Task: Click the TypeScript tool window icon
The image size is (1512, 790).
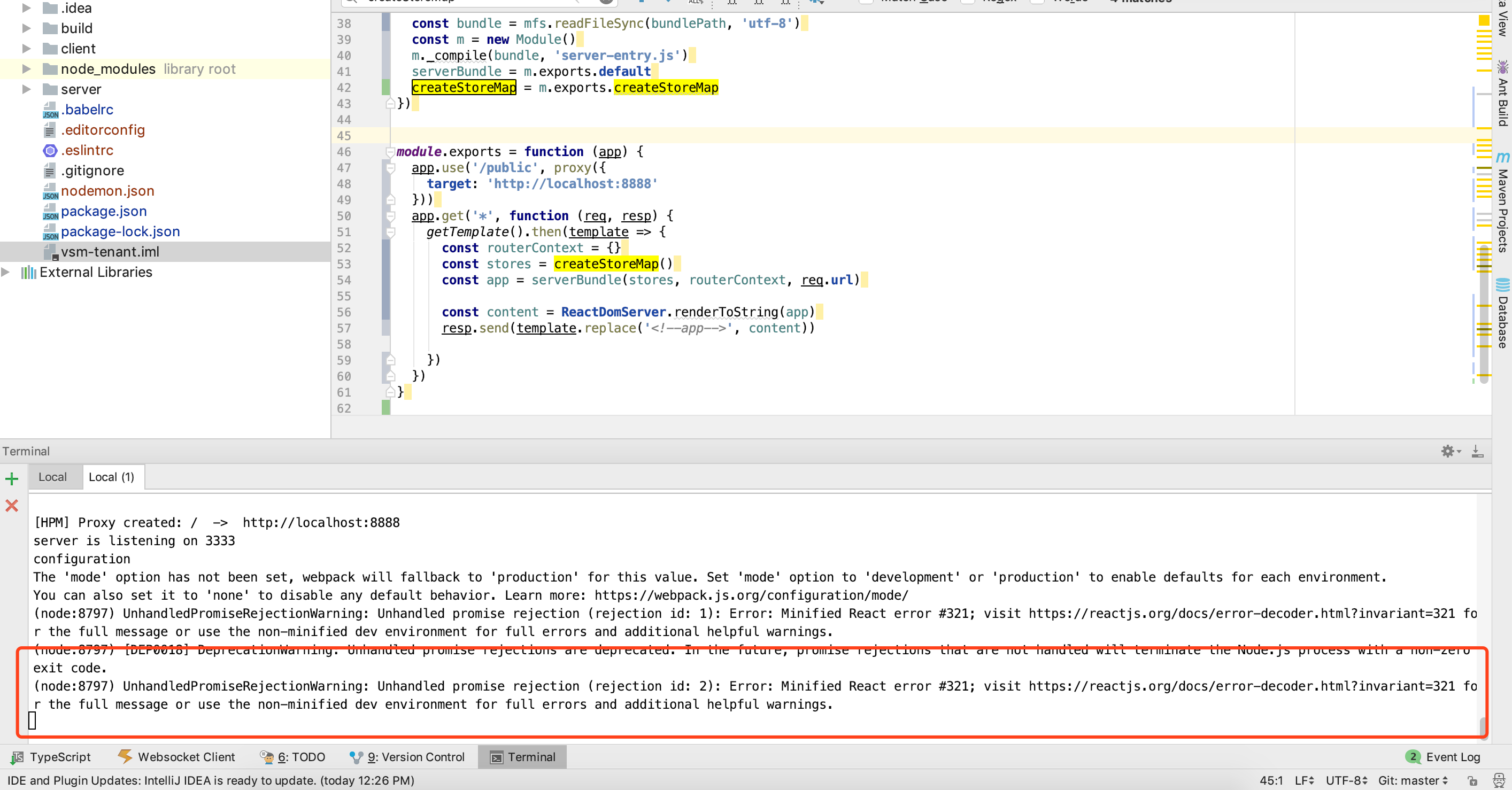Action: click(17, 757)
